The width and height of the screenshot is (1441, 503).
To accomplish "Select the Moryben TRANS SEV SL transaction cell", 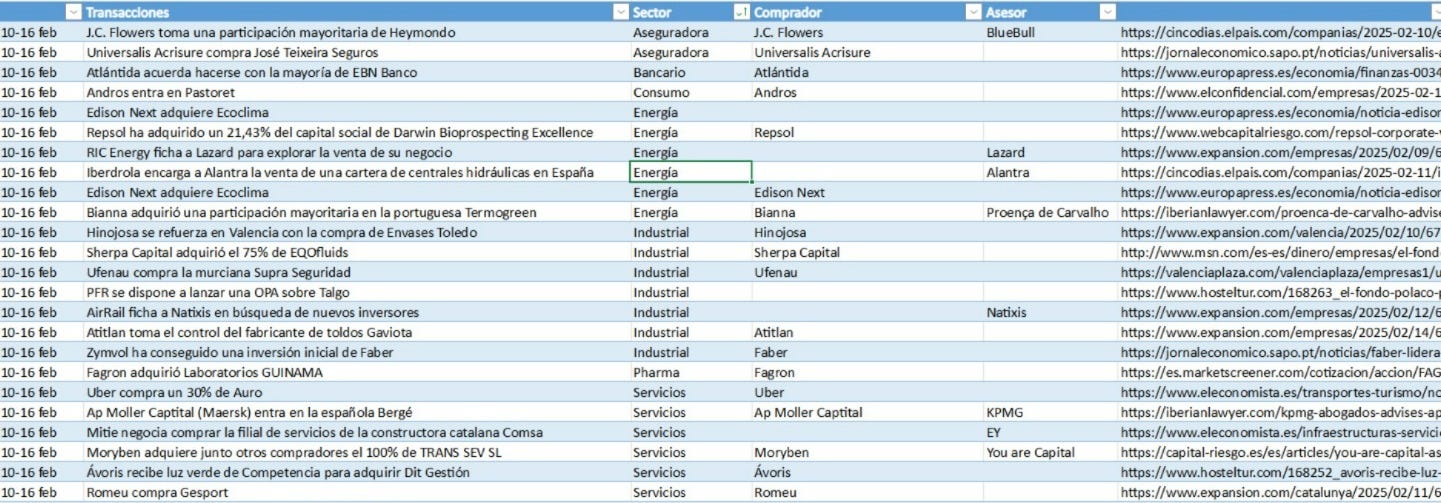I will click(x=355, y=452).
